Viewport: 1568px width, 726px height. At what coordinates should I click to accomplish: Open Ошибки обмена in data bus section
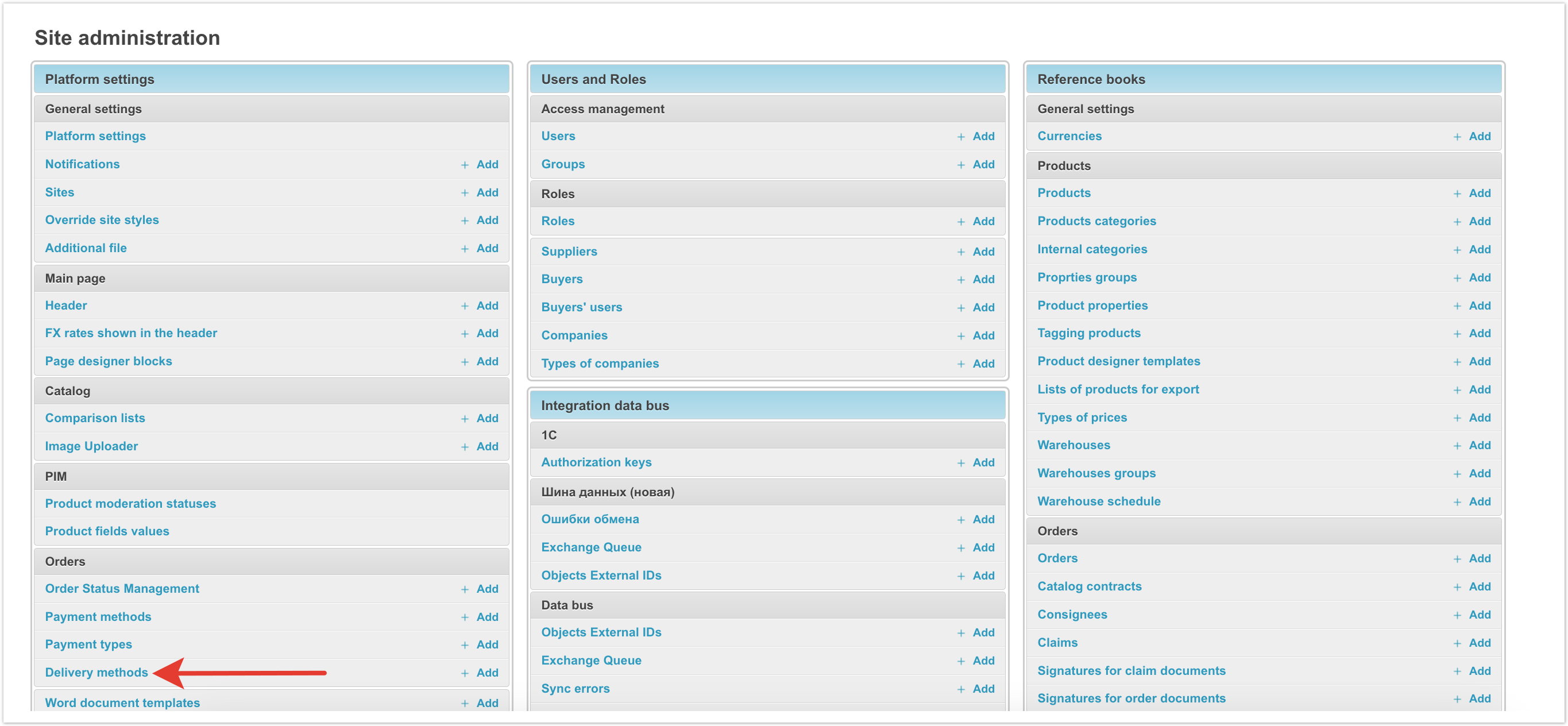[x=590, y=519]
